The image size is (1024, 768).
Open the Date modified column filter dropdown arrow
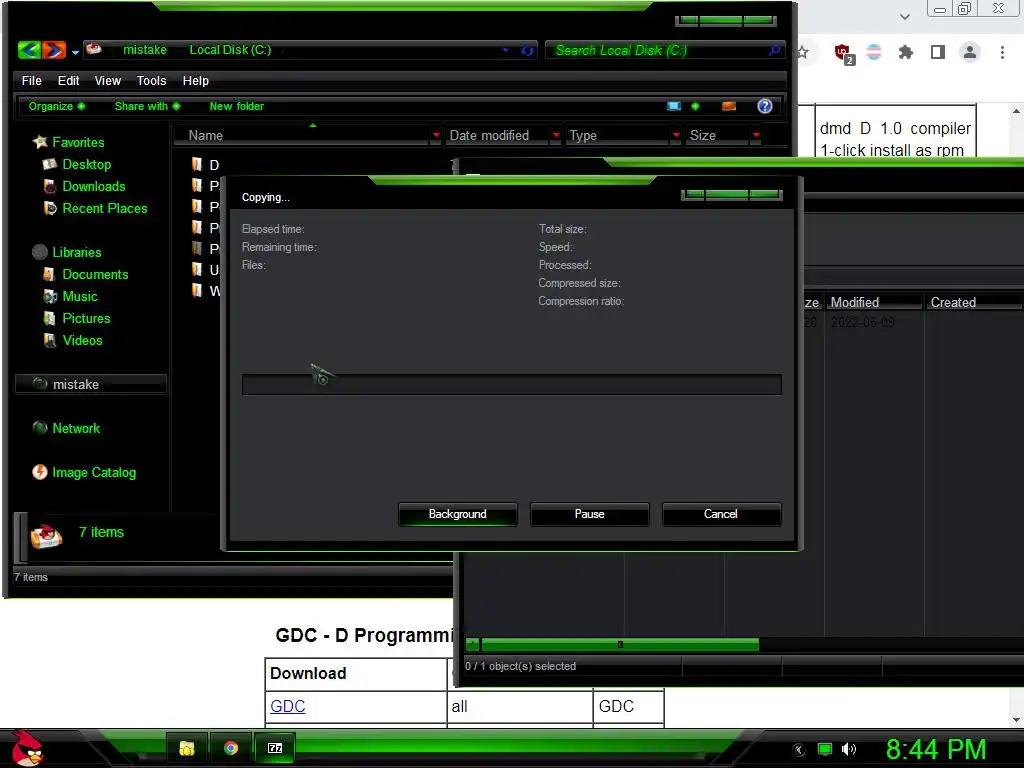556,135
